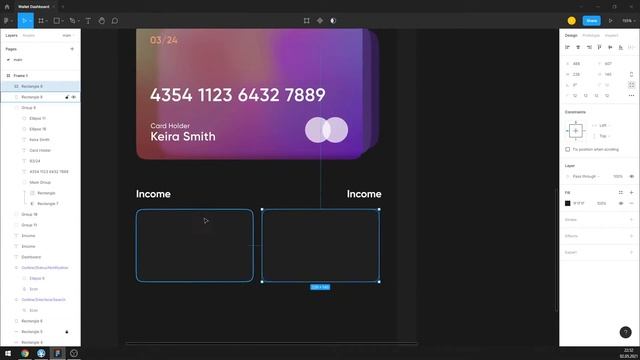Select the Hand tool

[x=102, y=21]
